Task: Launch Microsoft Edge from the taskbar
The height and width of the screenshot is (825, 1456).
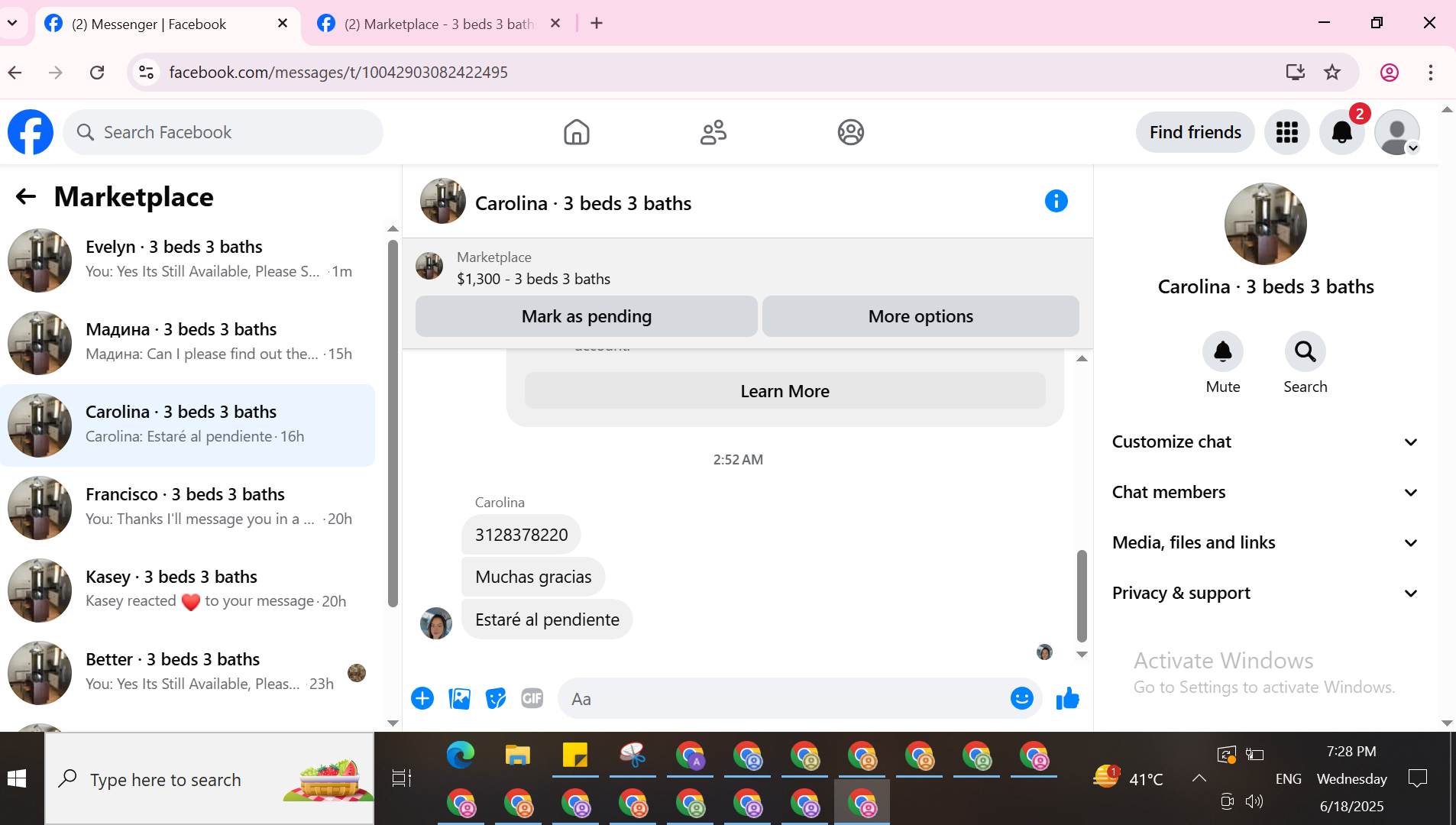Action: (x=461, y=755)
